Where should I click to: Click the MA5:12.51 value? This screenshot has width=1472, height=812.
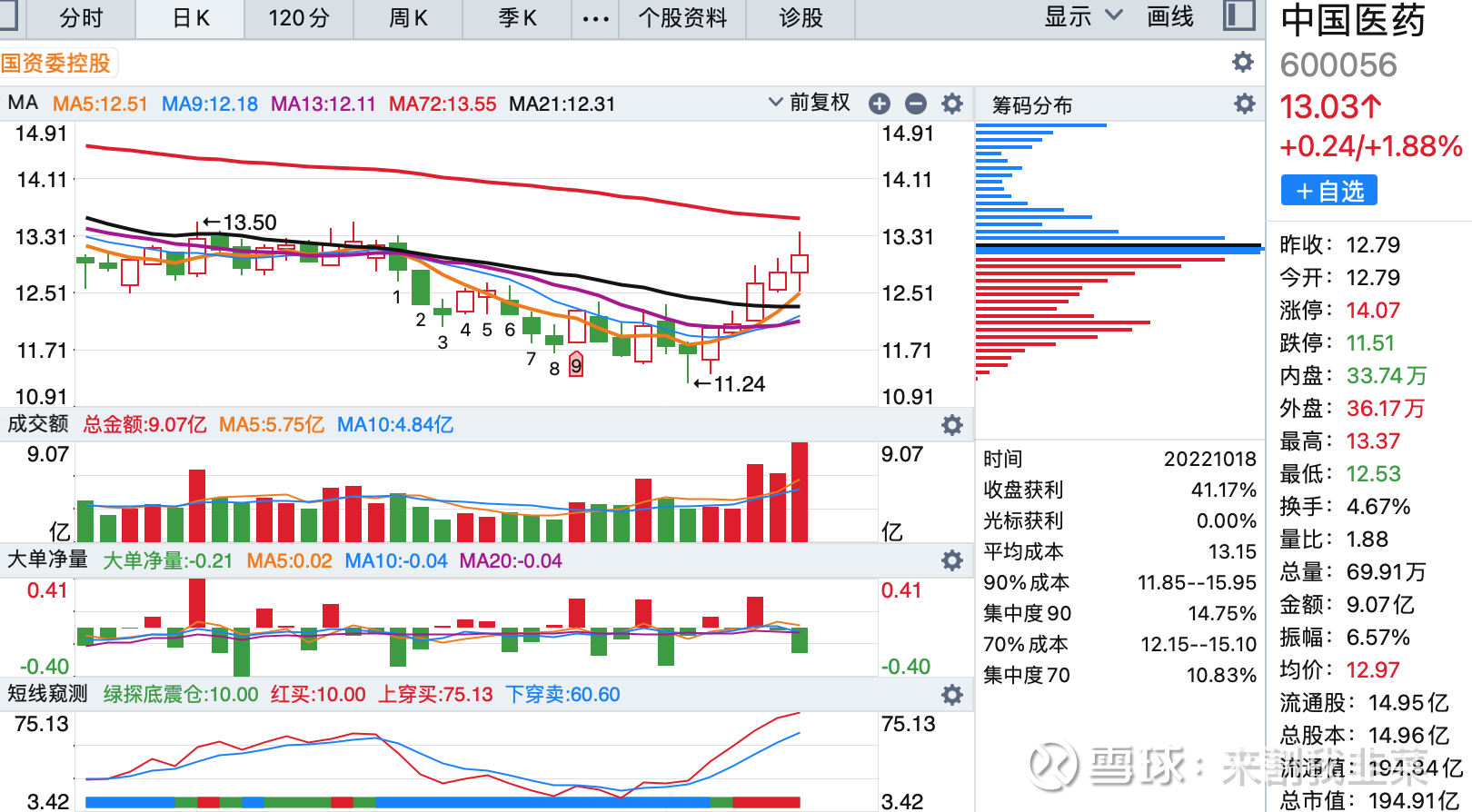click(x=100, y=104)
